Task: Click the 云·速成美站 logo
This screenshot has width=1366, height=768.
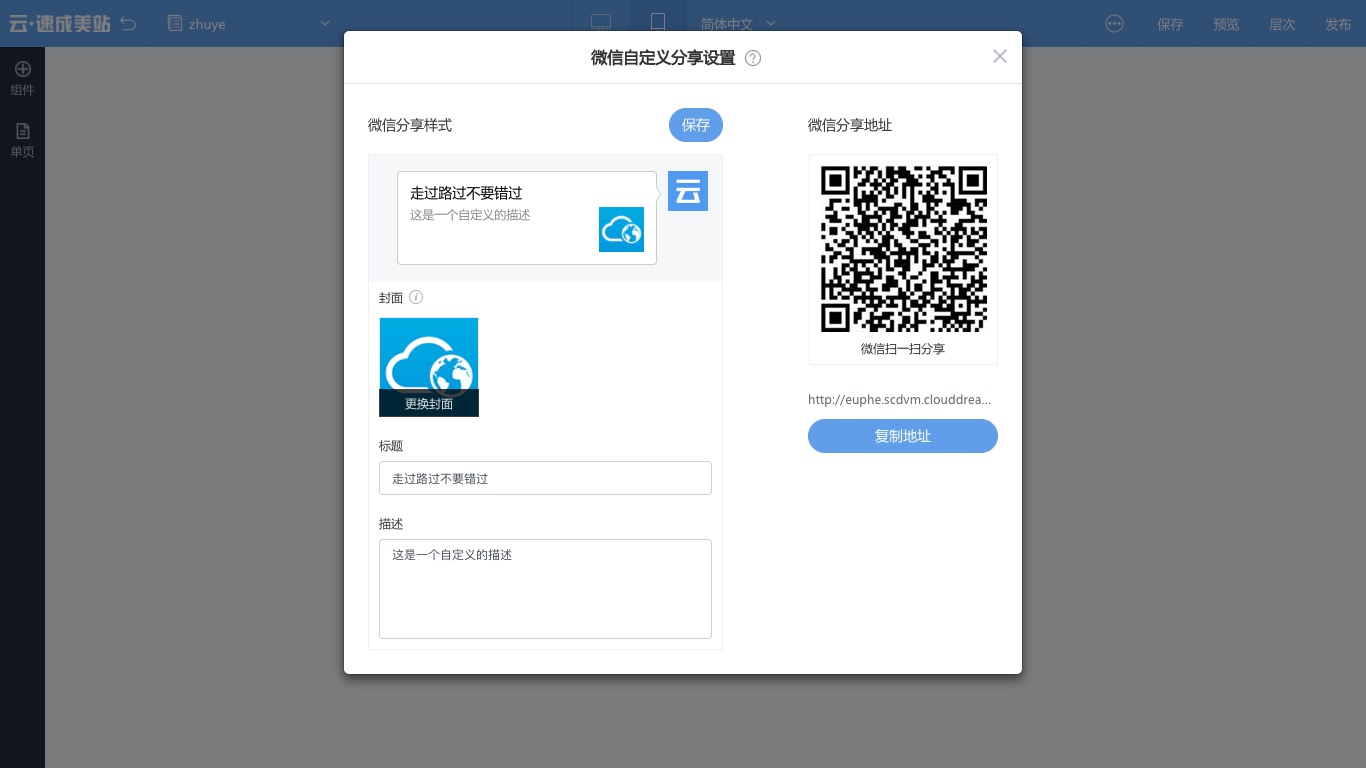Action: (60, 23)
